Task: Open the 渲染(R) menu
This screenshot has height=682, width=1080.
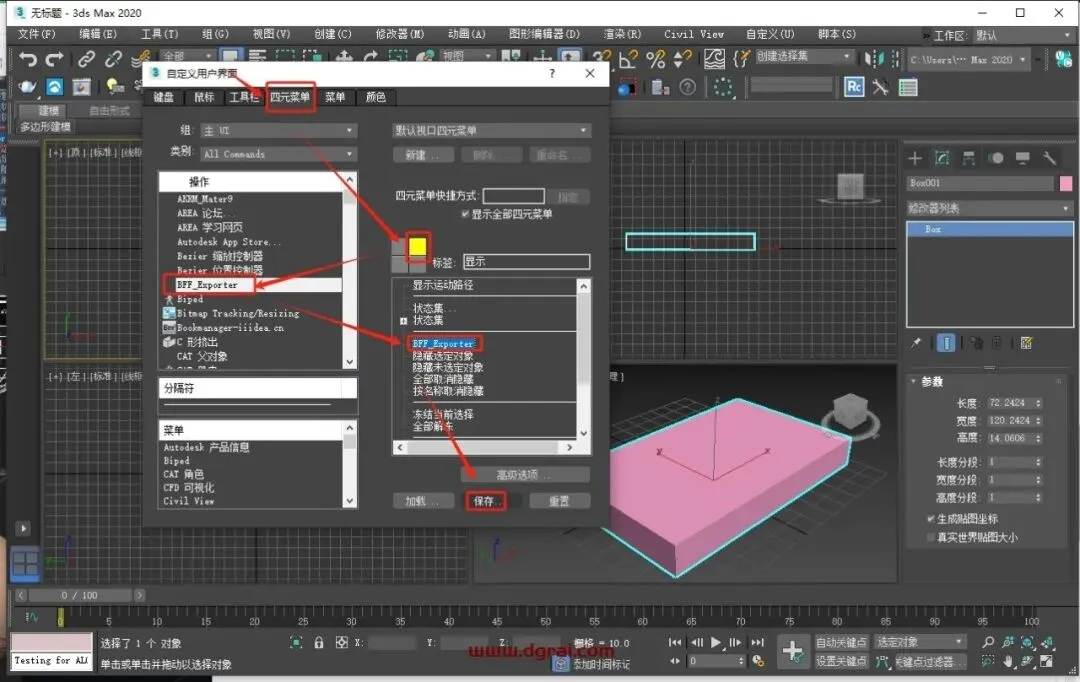Action: [622, 34]
